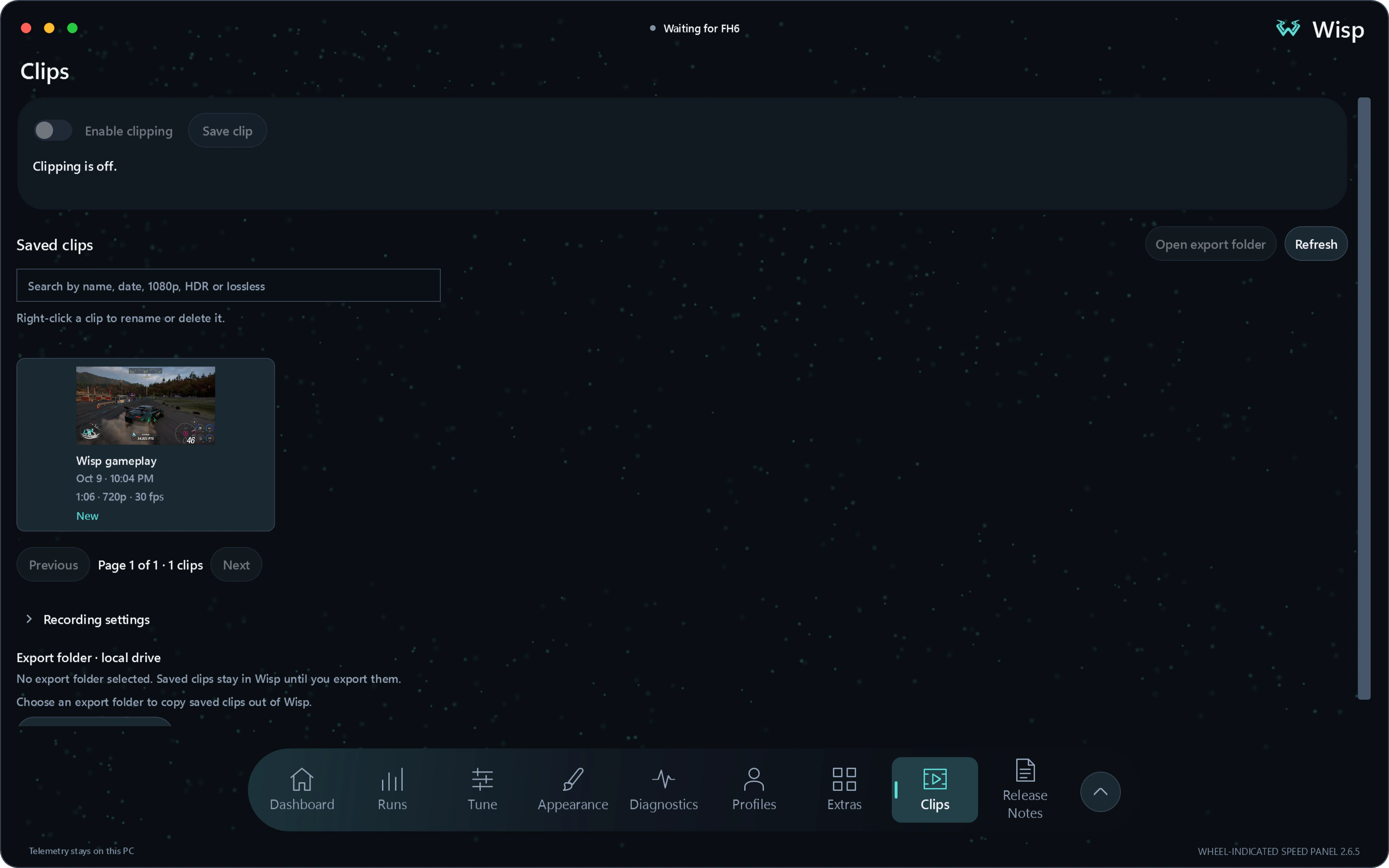Open the Wisp gameplay clip thumbnail
The width and height of the screenshot is (1389, 868).
point(146,405)
